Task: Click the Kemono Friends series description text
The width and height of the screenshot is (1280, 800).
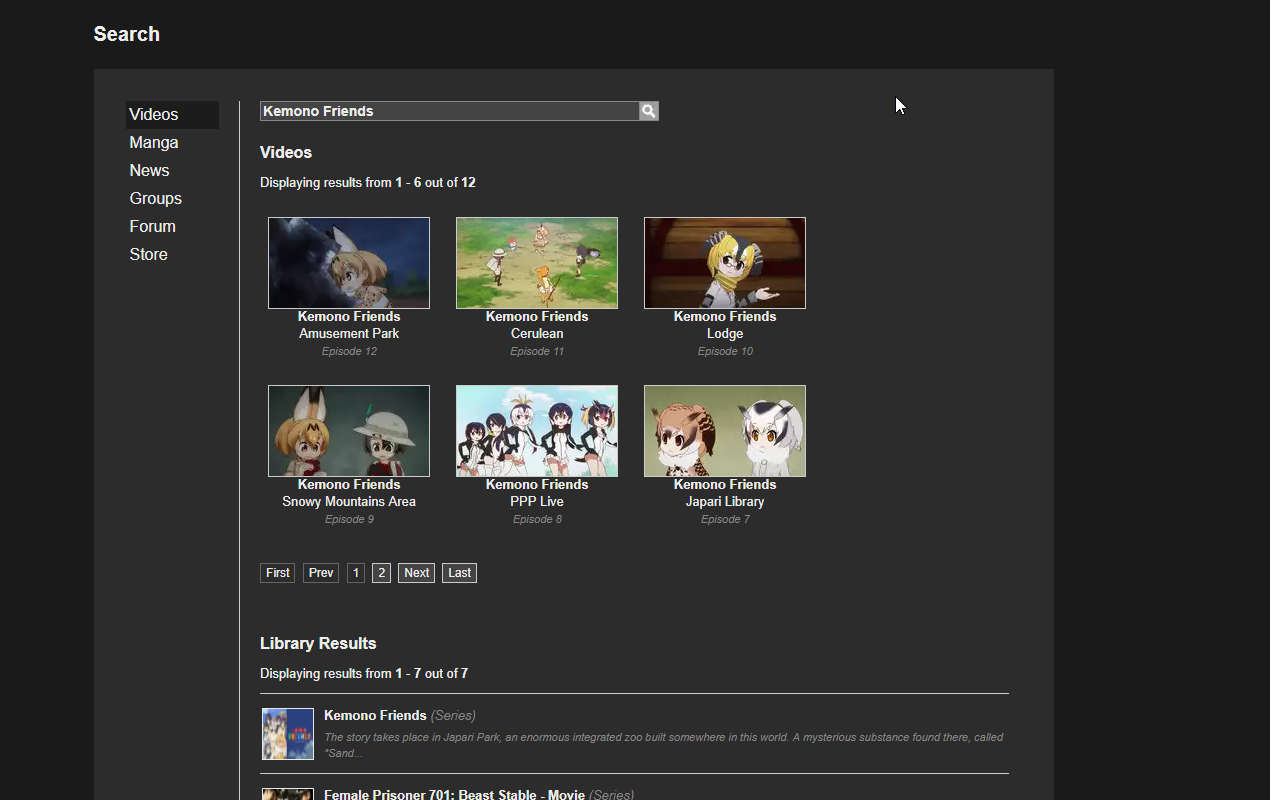Action: pyautogui.click(x=664, y=745)
